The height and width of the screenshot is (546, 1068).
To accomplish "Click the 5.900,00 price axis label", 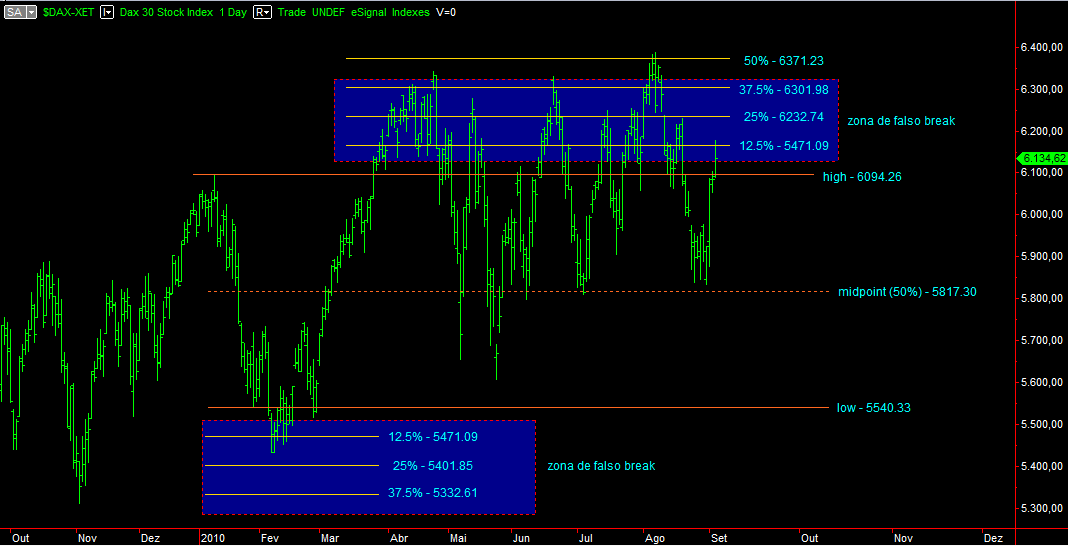I will pyautogui.click(x=1041, y=257).
